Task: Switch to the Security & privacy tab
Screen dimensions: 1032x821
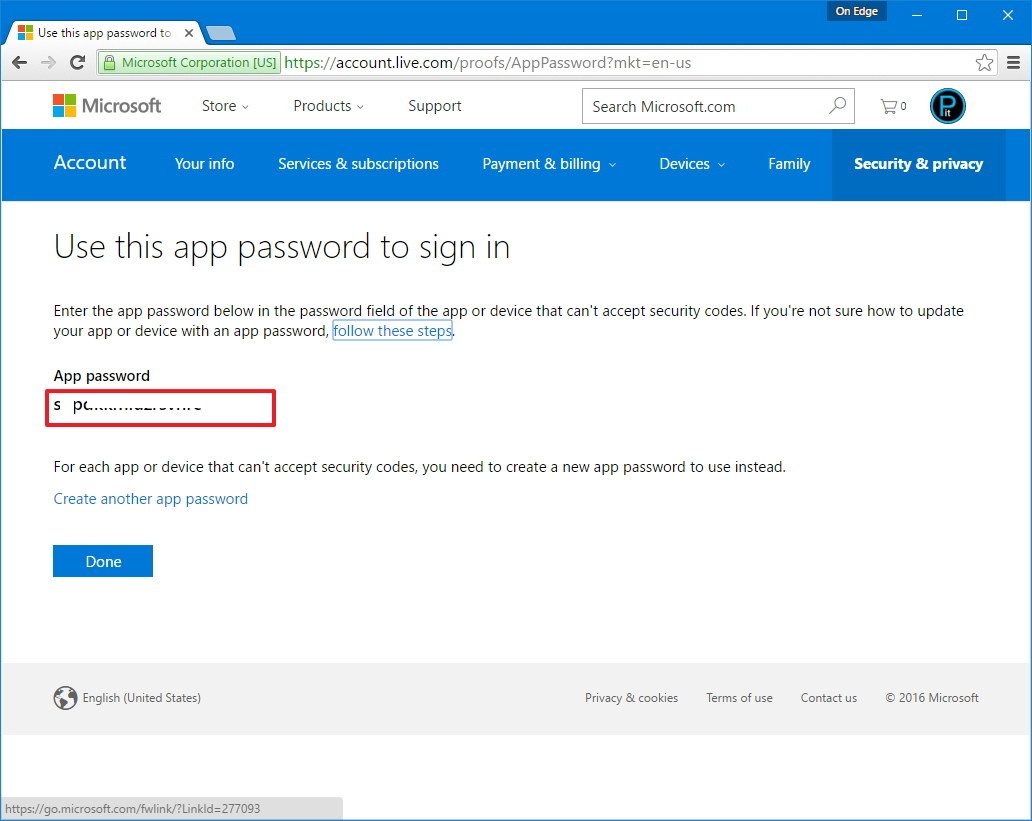Action: click(918, 164)
